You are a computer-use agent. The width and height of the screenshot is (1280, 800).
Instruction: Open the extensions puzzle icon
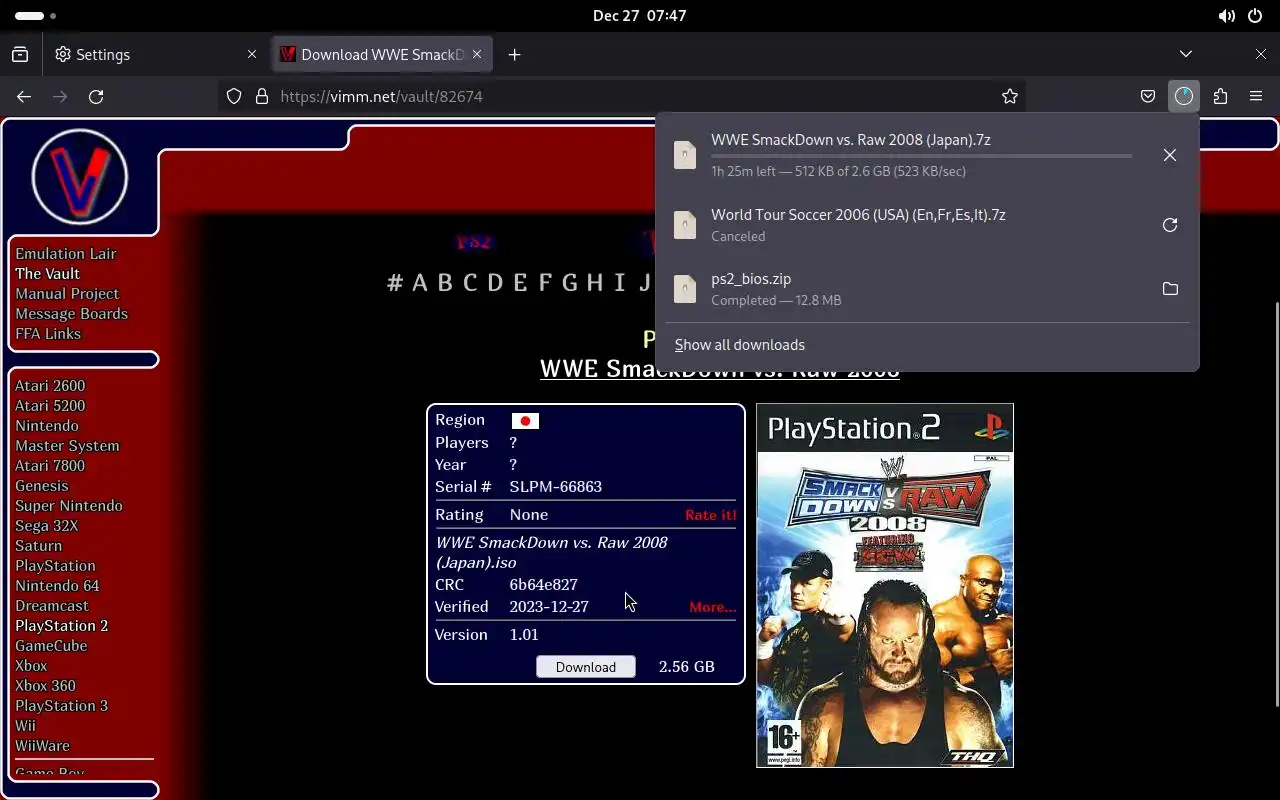coord(1220,96)
